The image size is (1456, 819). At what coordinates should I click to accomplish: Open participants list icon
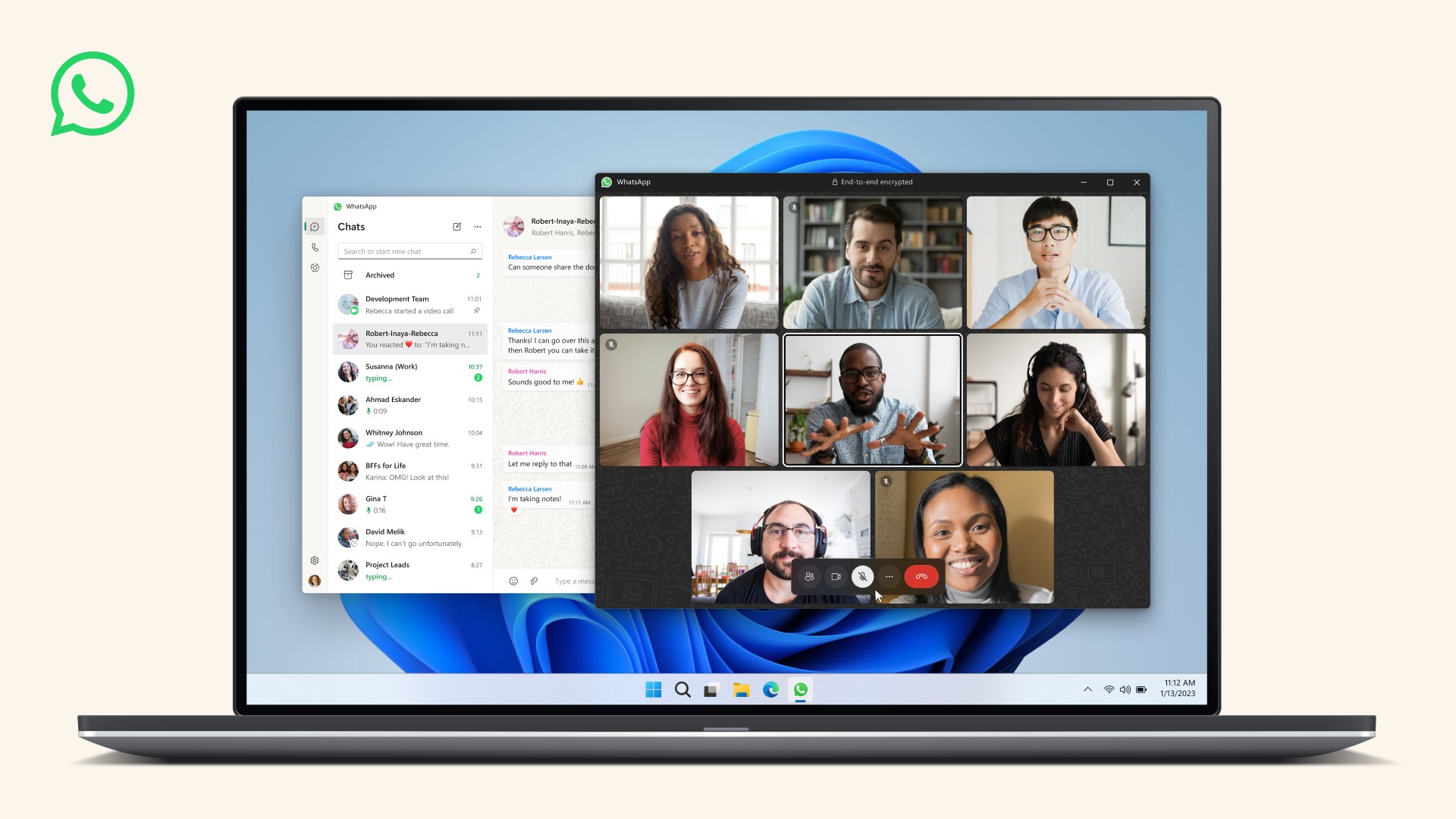point(810,576)
